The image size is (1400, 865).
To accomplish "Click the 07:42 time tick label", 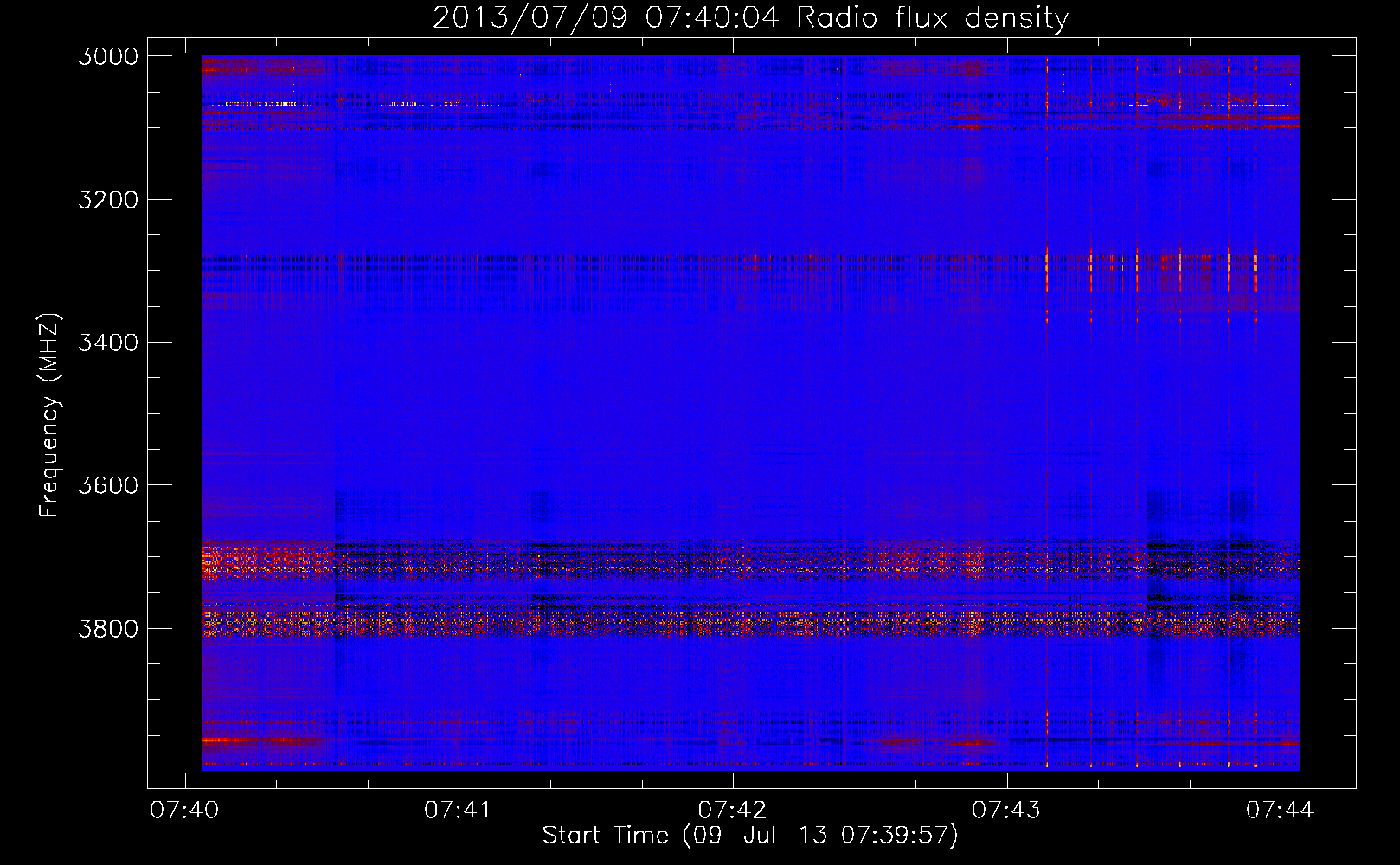I will pos(732,810).
